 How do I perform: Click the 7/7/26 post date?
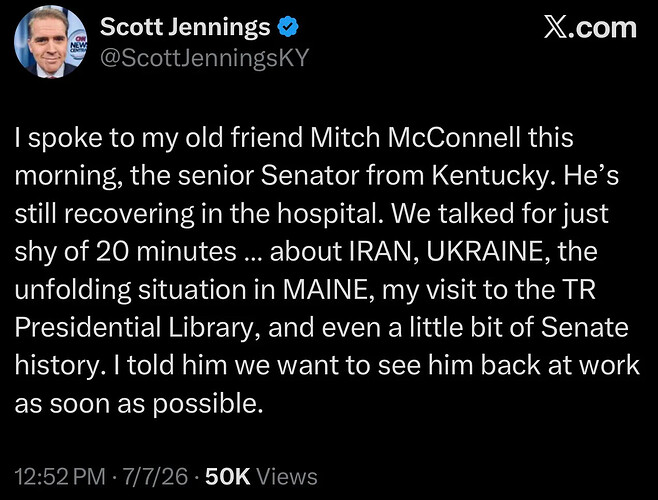(155, 476)
